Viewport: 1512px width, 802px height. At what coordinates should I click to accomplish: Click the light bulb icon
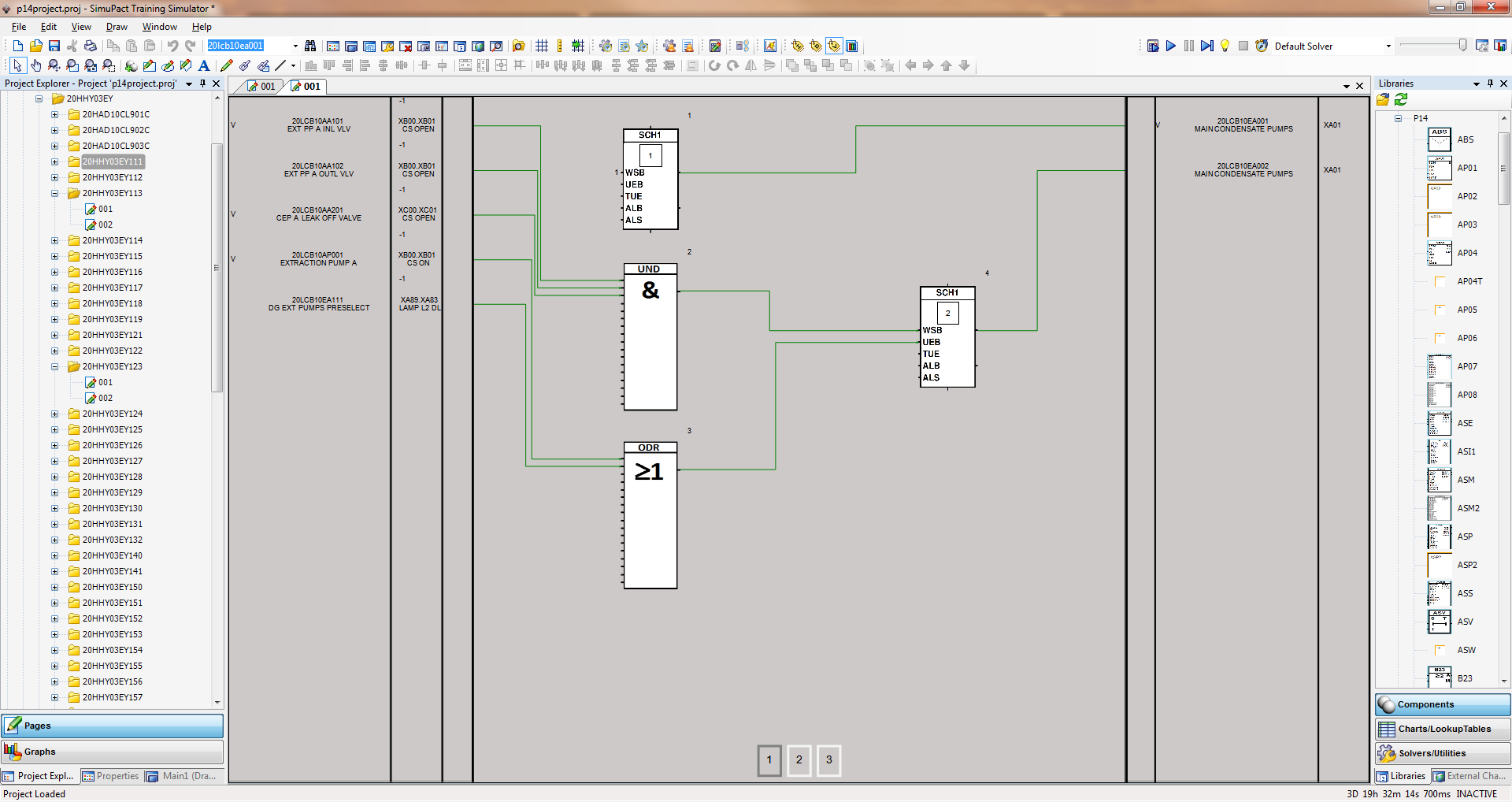1225,46
